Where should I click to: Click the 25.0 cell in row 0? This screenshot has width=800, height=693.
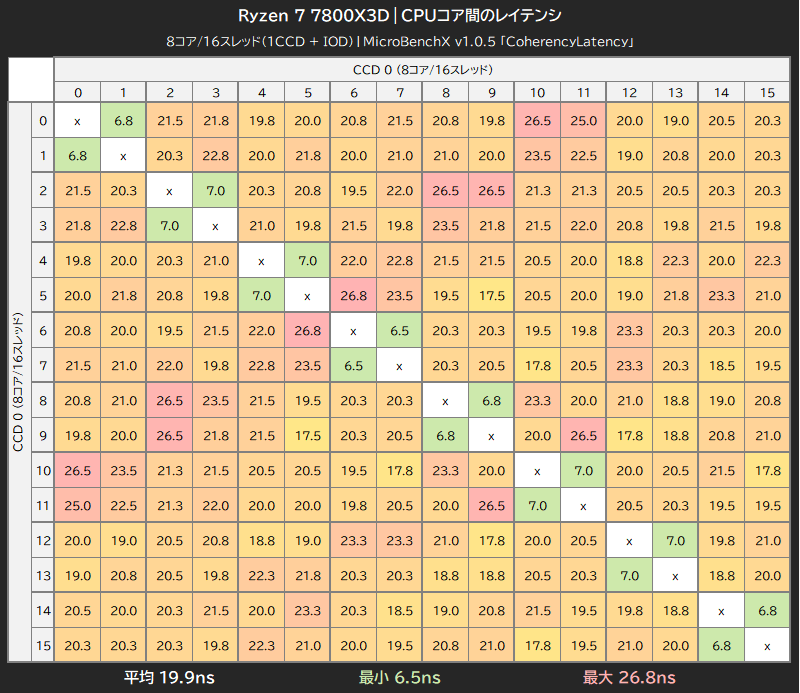(x=583, y=120)
